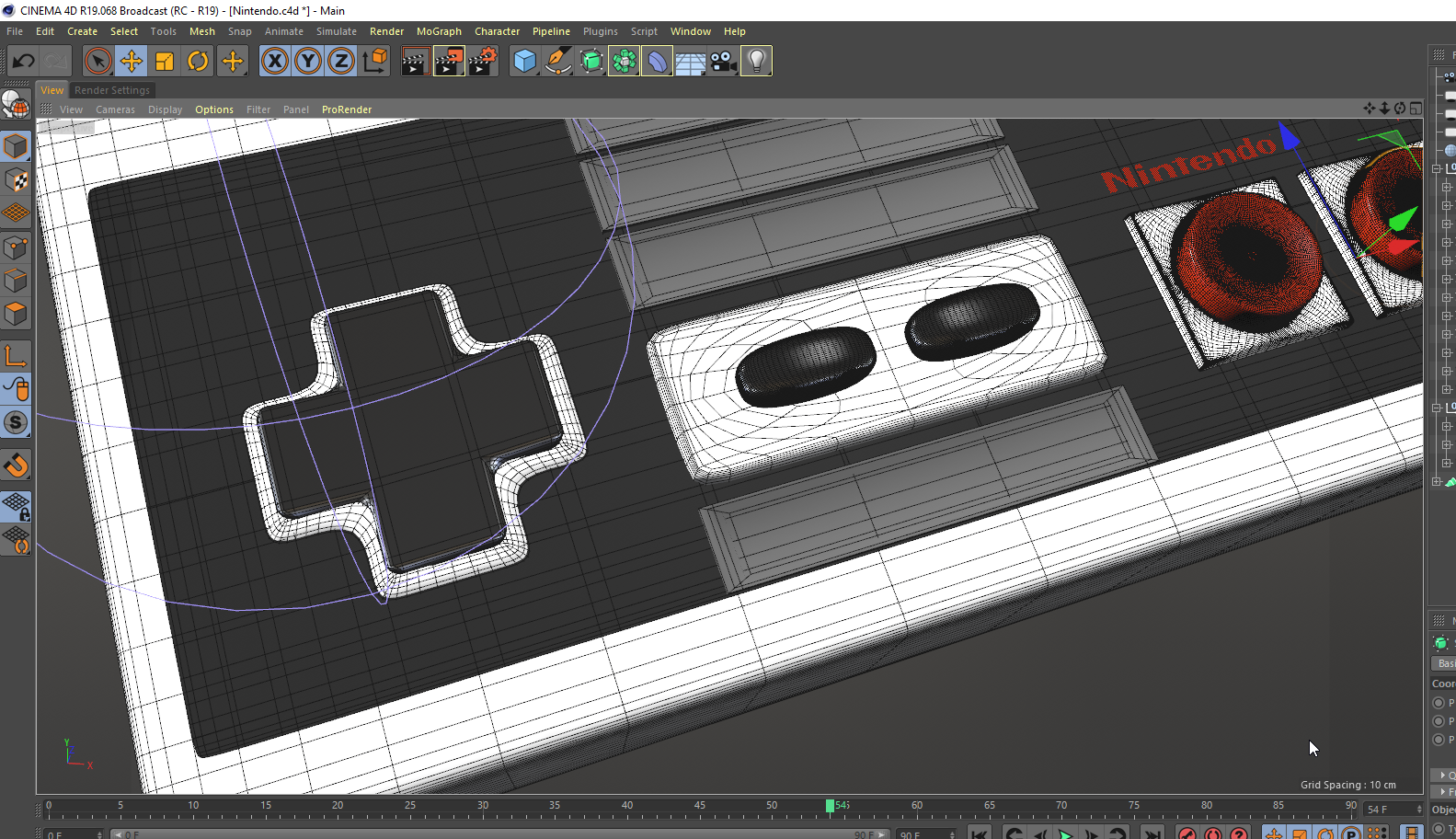Switch to Points mode
The height and width of the screenshot is (839, 1456).
tap(16, 247)
